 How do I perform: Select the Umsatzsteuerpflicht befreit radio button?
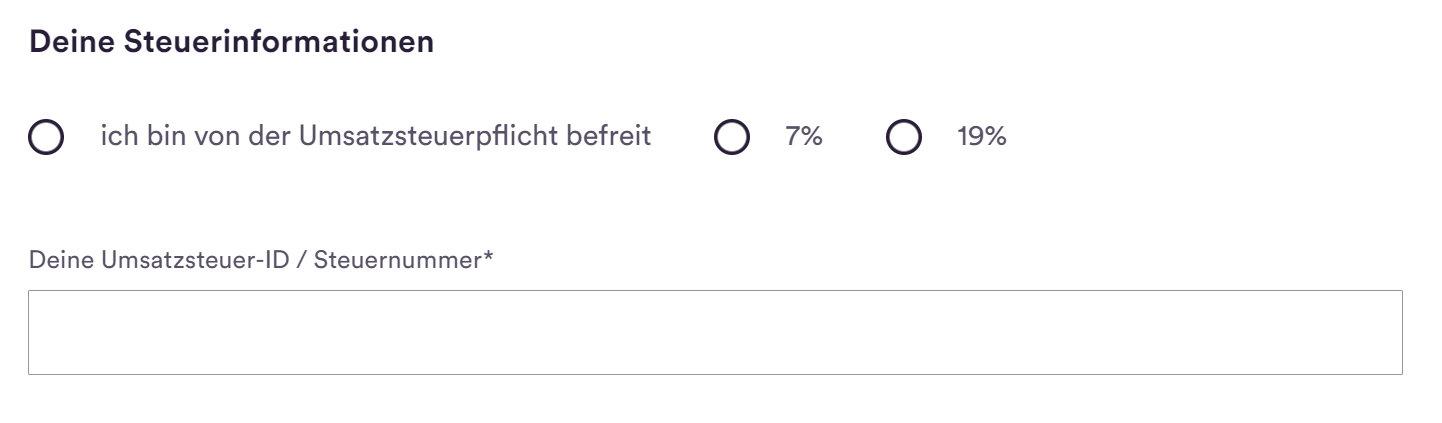click(46, 138)
